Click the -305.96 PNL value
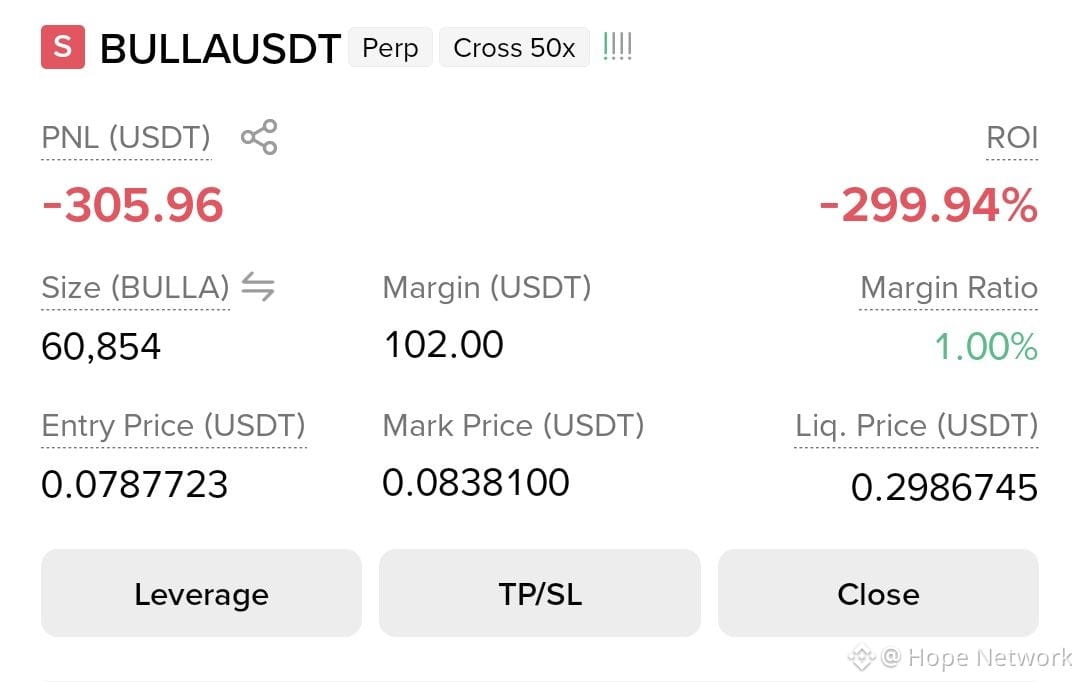The image size is (1080, 682). (132, 205)
